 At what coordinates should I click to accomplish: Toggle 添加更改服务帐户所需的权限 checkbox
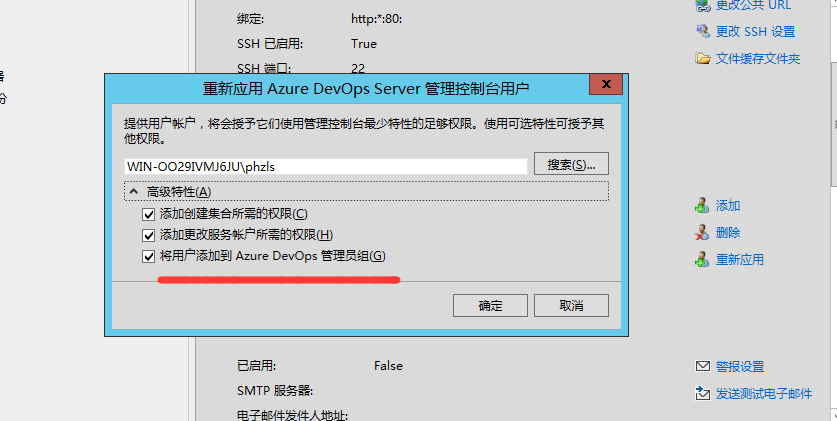click(149, 235)
